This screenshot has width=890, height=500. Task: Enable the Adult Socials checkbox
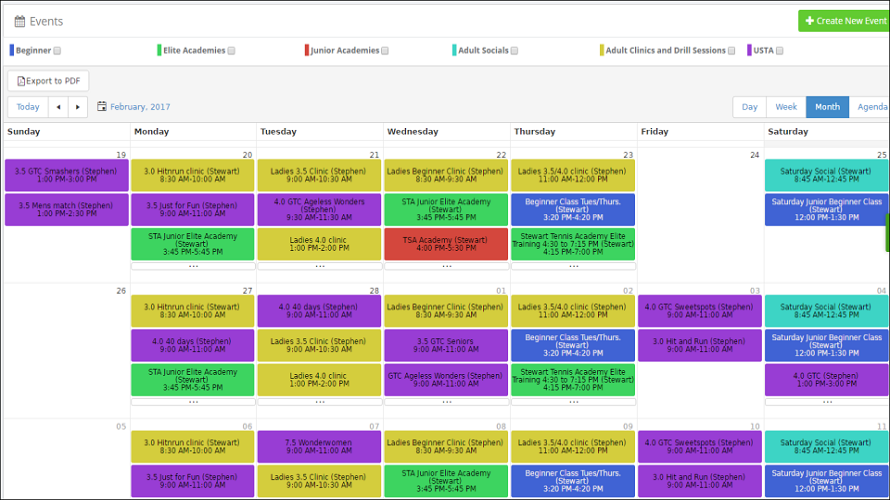coord(514,51)
